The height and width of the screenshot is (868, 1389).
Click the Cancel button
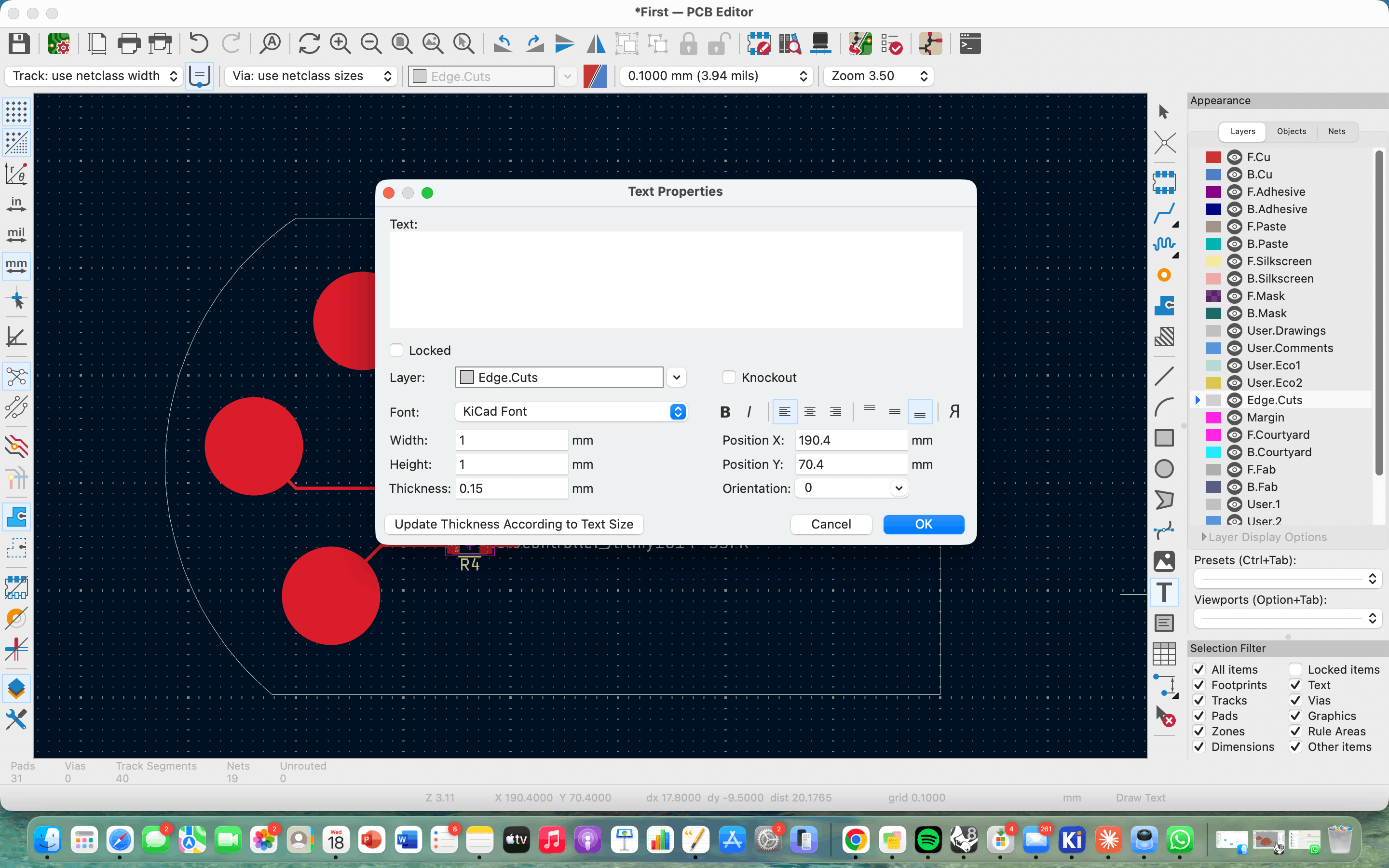[831, 524]
